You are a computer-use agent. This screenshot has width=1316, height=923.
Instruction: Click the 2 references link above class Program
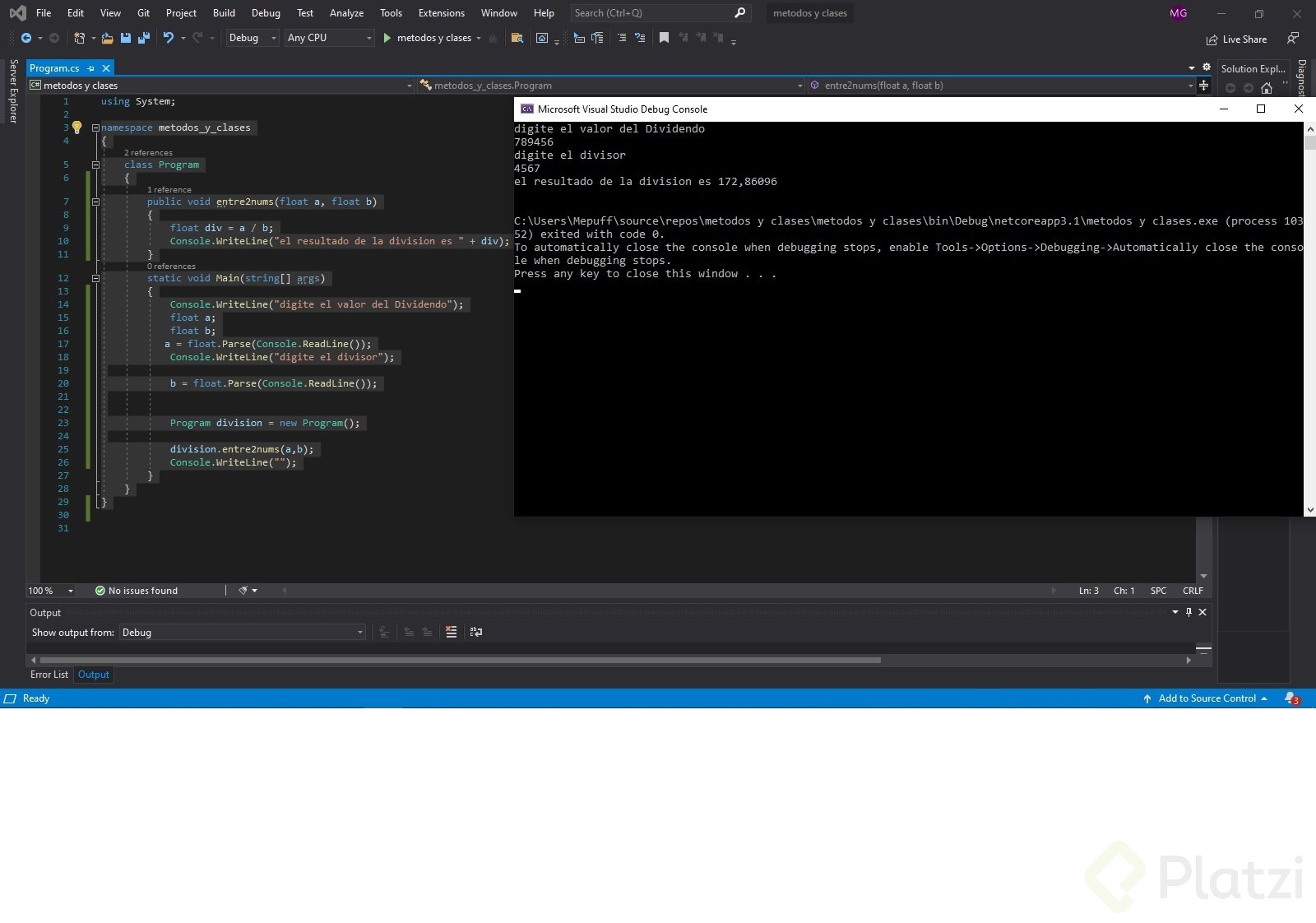[148, 153]
